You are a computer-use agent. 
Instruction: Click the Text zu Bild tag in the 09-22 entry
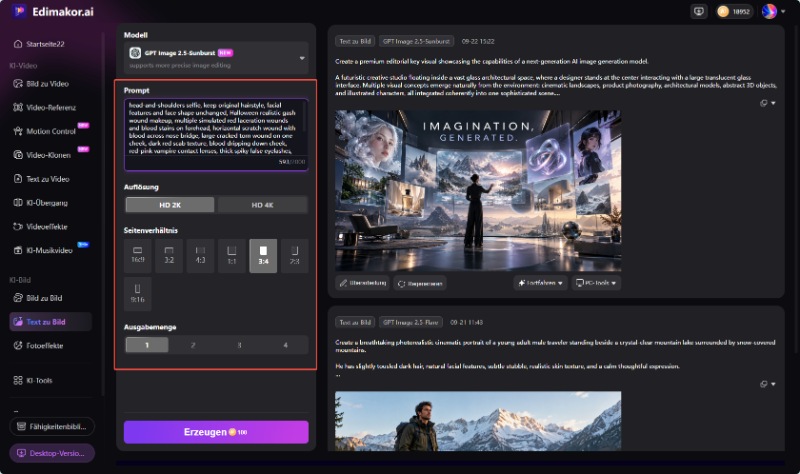tap(355, 41)
